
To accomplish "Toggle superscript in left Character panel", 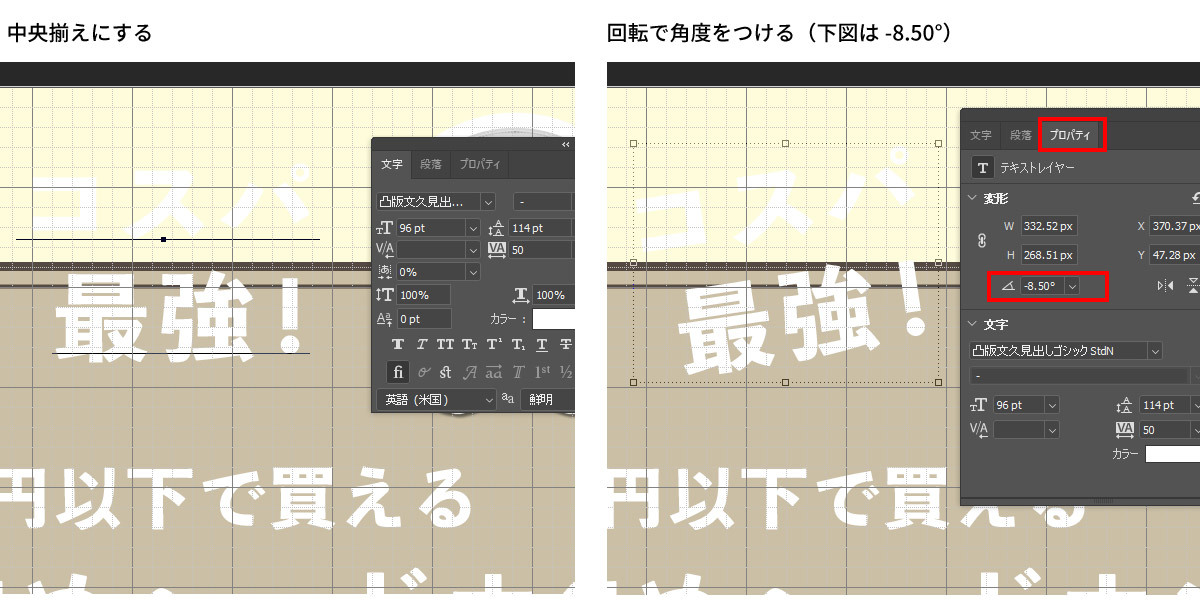I will [493, 344].
